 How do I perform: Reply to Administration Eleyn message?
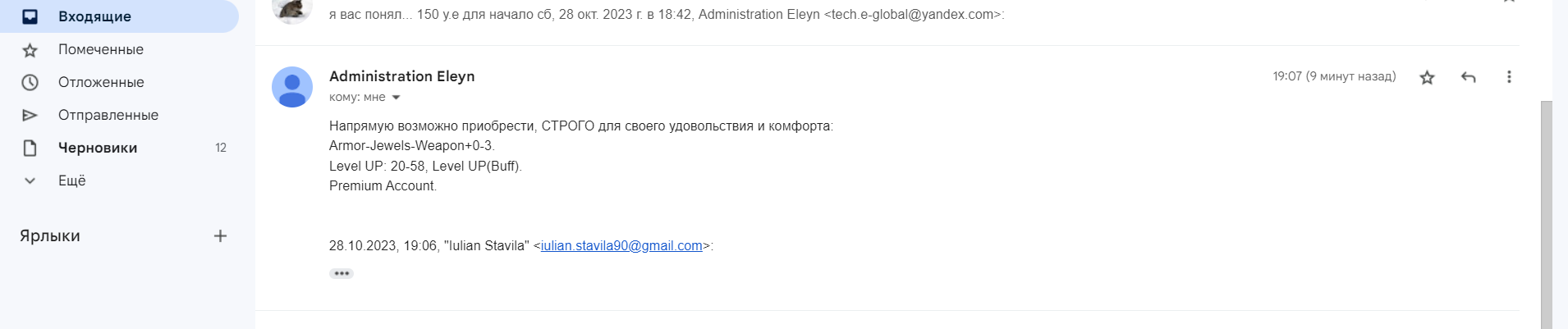[1469, 77]
